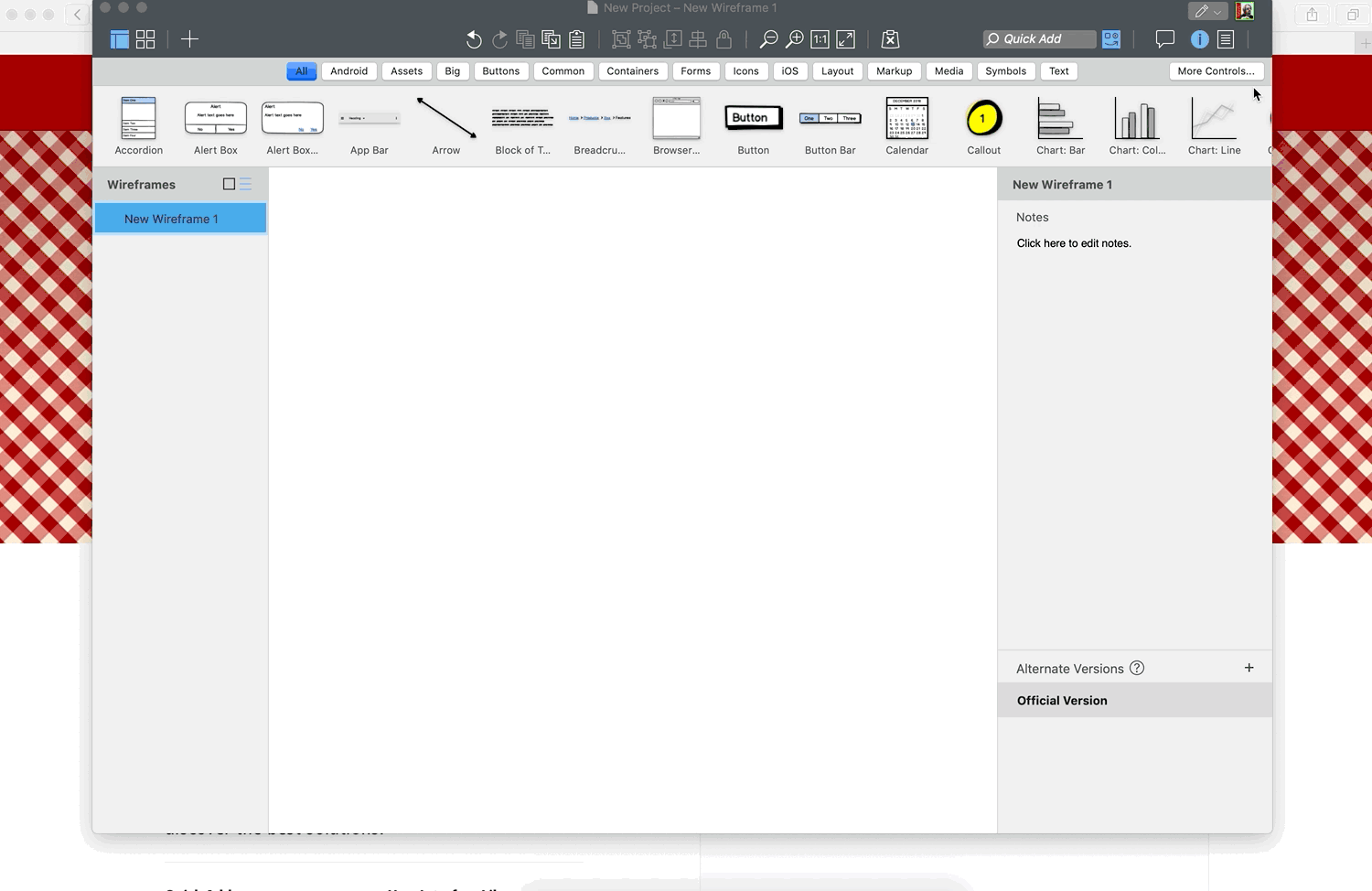Click 'Click here to edit notes.'

tap(1074, 243)
